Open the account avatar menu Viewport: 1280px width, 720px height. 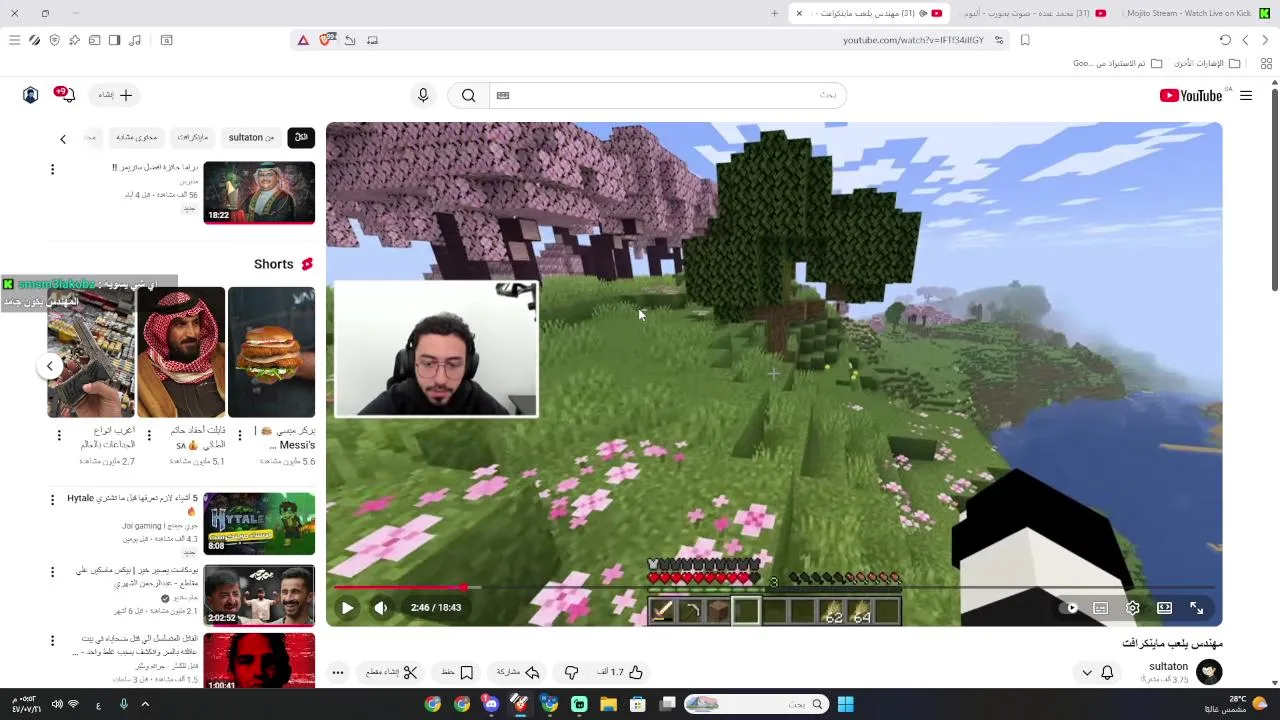[x=30, y=95]
